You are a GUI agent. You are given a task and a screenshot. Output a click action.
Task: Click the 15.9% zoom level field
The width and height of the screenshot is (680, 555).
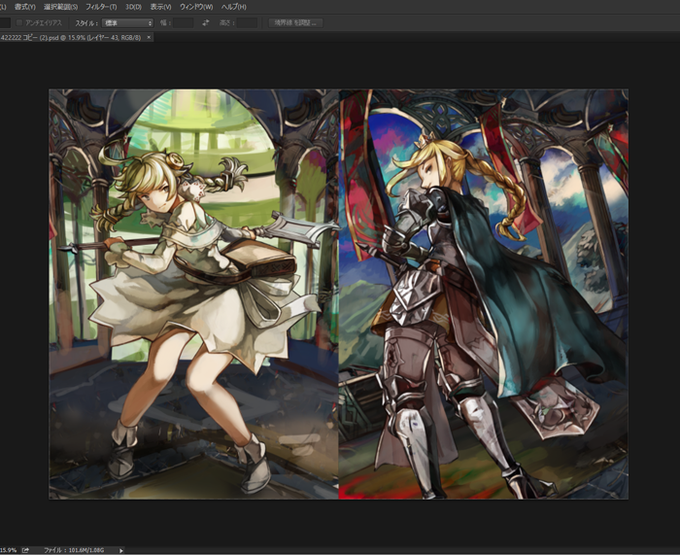(8, 550)
